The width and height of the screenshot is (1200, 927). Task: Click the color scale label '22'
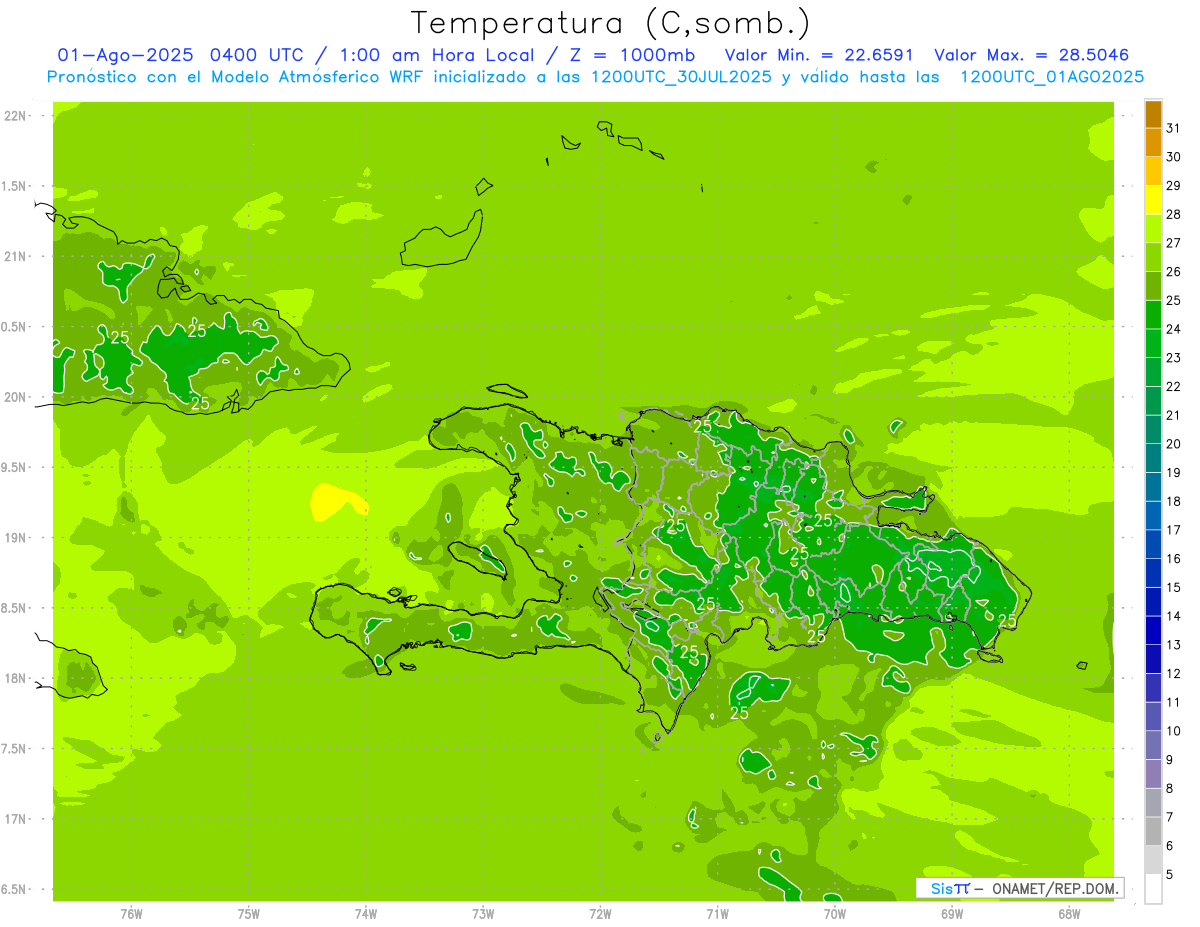pyautogui.click(x=1174, y=386)
